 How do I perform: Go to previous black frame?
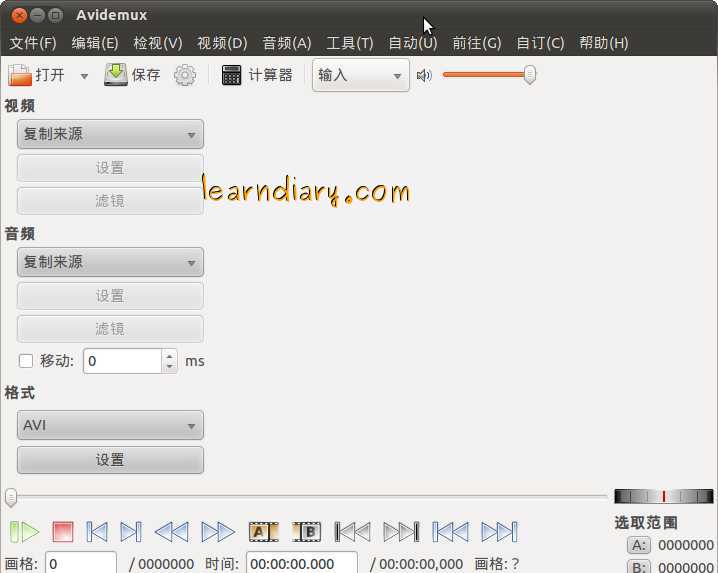[x=353, y=532]
